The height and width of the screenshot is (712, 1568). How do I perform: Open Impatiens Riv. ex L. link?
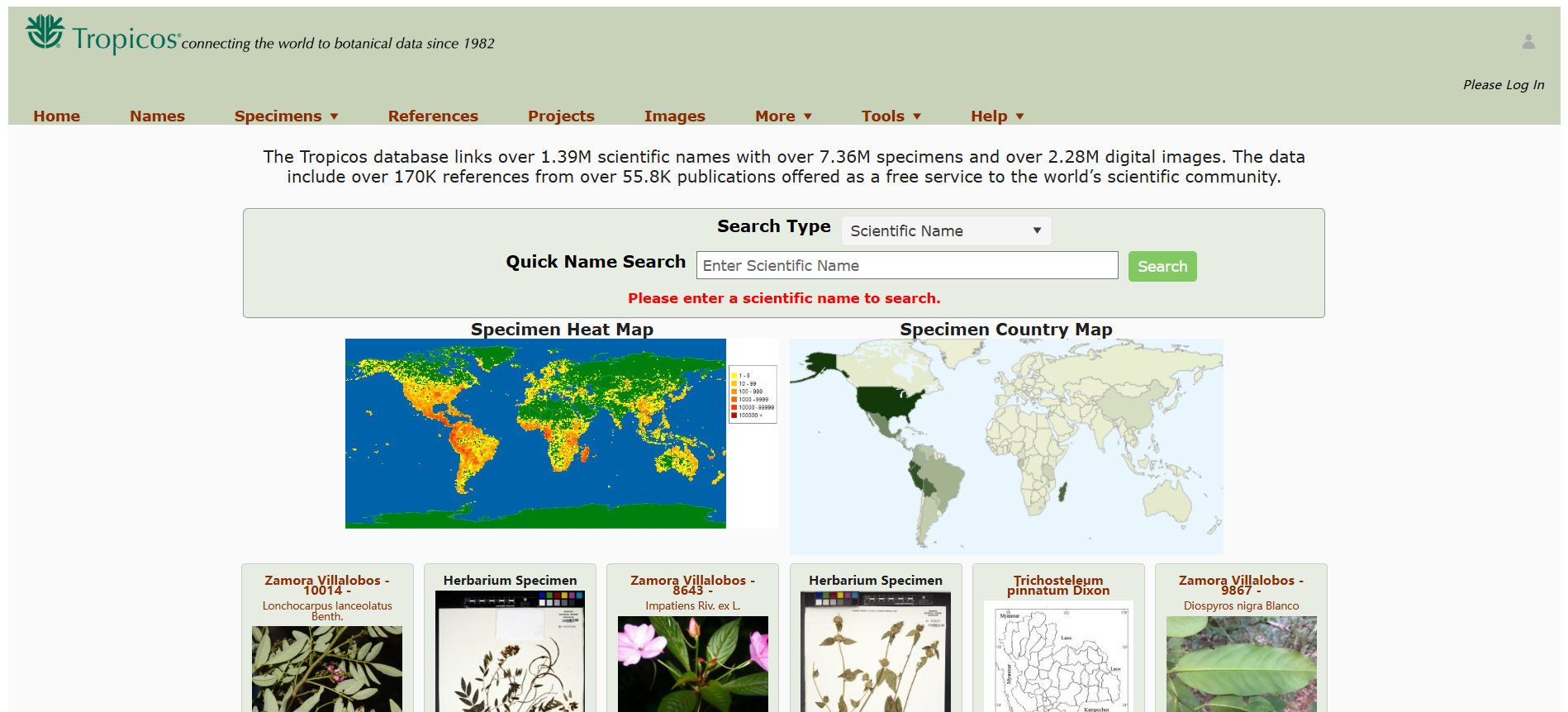692,606
